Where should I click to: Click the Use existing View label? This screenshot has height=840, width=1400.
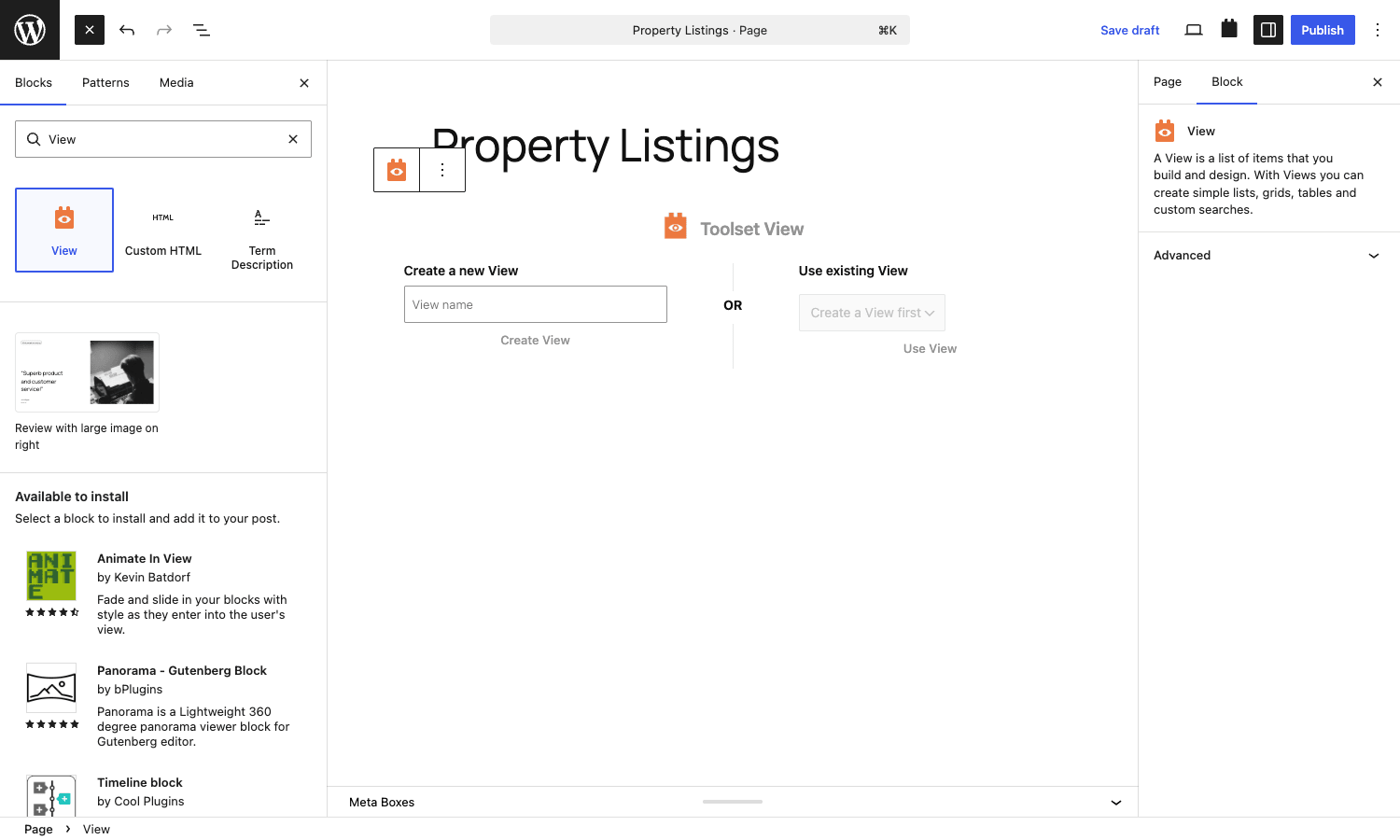(x=853, y=271)
